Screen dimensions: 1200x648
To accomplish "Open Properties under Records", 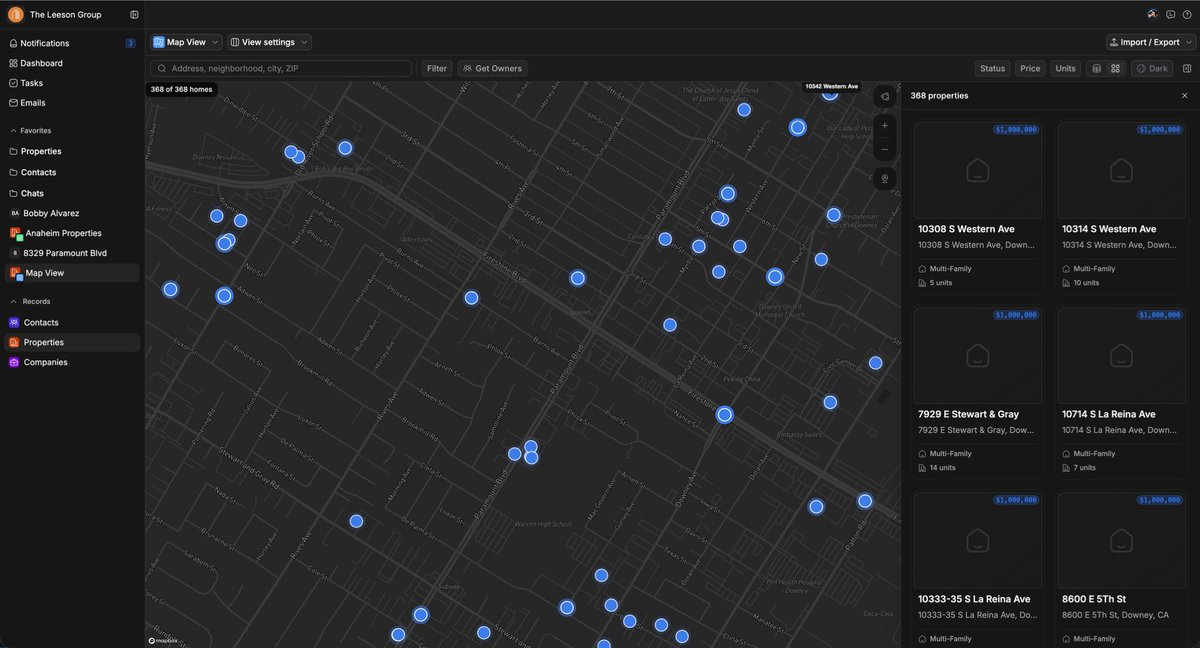I will coord(72,342).
